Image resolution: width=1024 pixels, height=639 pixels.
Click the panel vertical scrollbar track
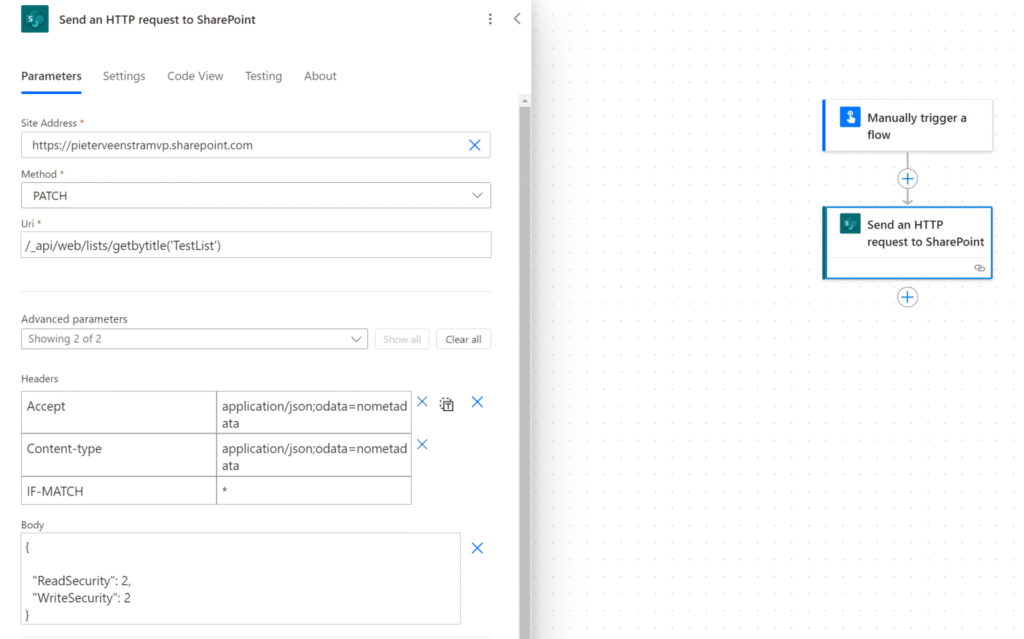[x=524, y=372]
